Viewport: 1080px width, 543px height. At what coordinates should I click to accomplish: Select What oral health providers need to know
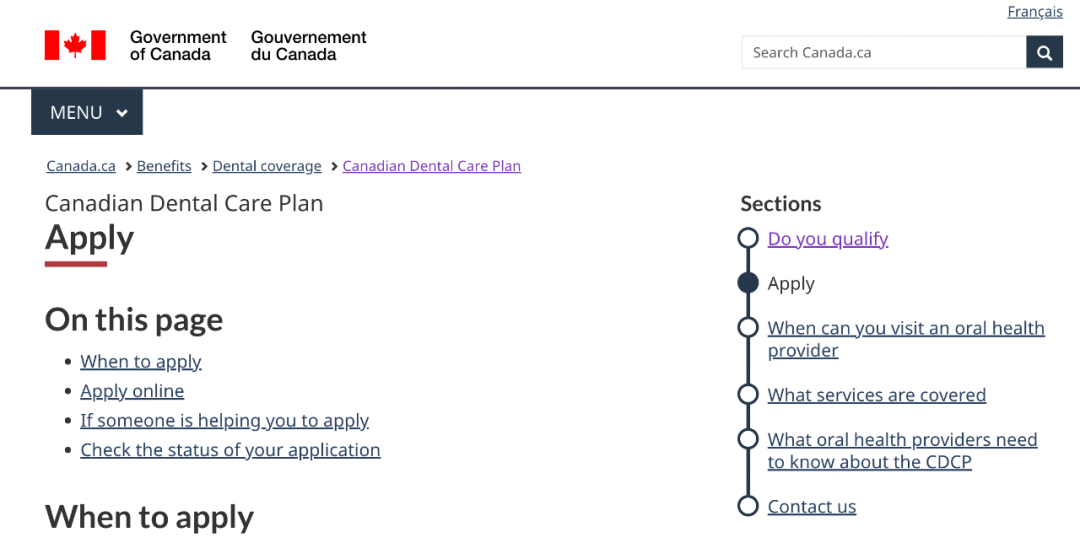coord(902,451)
